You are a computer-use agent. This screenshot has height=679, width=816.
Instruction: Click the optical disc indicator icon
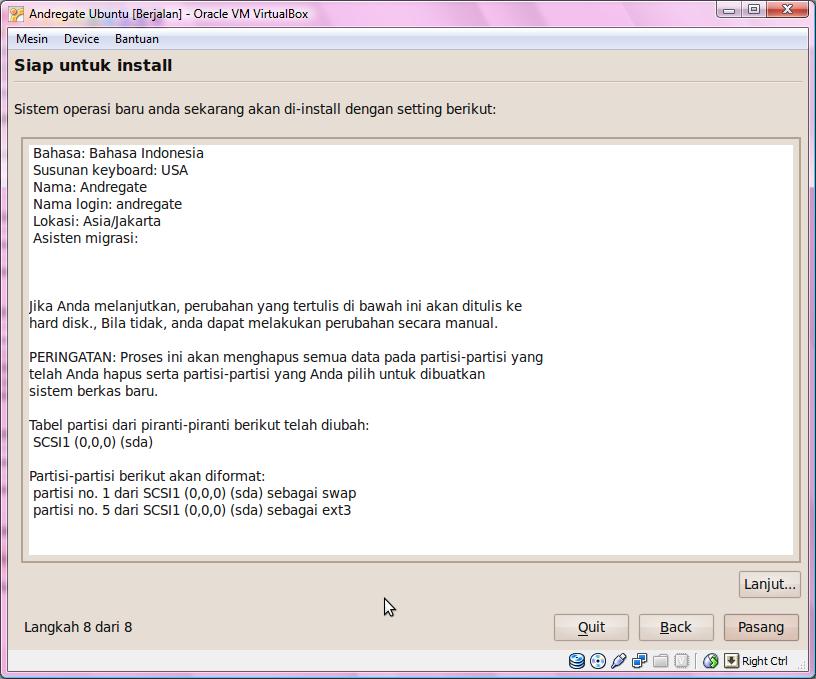[598, 661]
